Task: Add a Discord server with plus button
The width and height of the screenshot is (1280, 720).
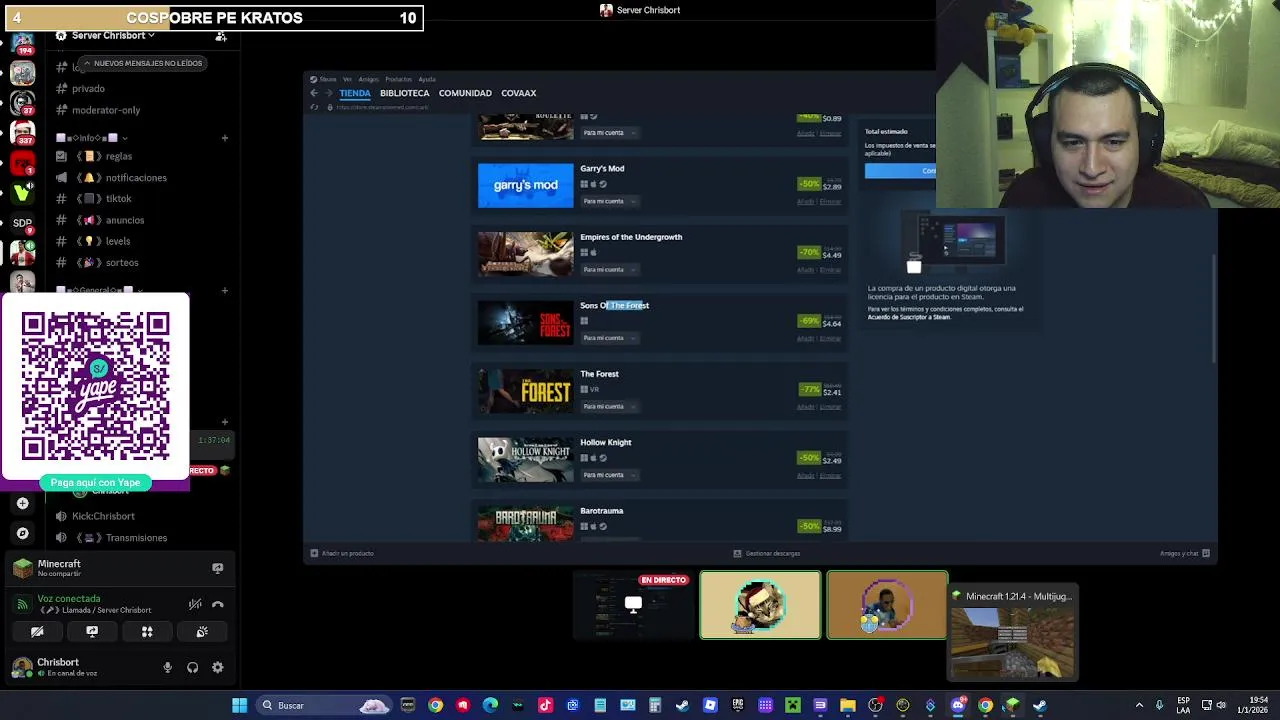Action: 22,503
